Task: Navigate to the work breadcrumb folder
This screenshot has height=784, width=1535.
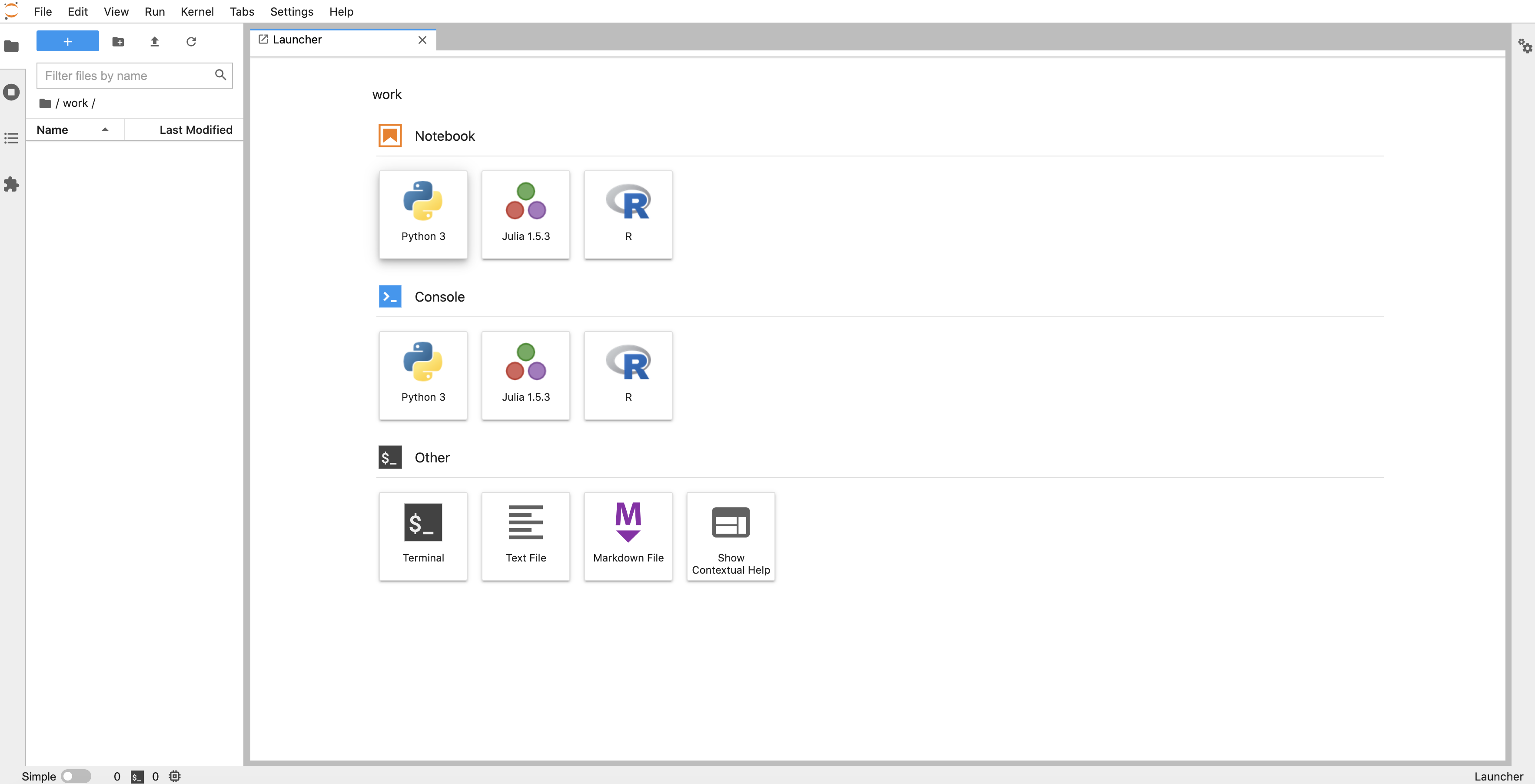Action: pyautogui.click(x=75, y=103)
